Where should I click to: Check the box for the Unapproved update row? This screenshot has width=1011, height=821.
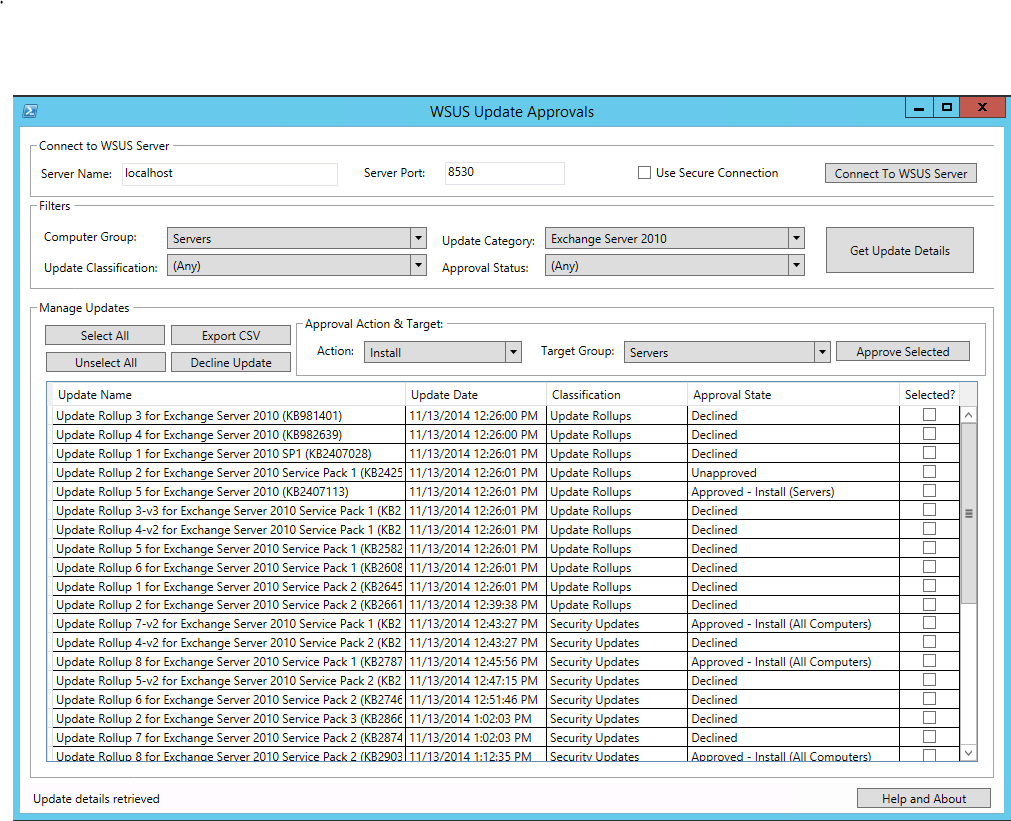pyautogui.click(x=929, y=472)
